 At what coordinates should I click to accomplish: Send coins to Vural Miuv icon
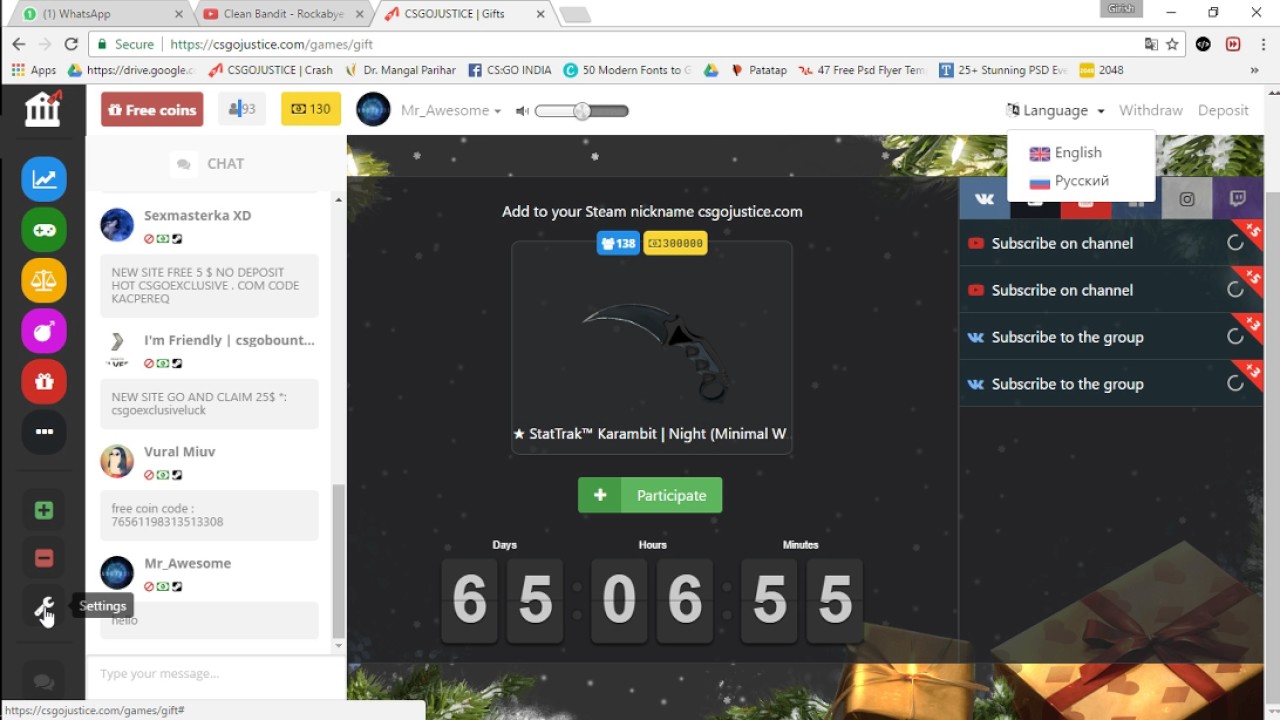(x=163, y=475)
